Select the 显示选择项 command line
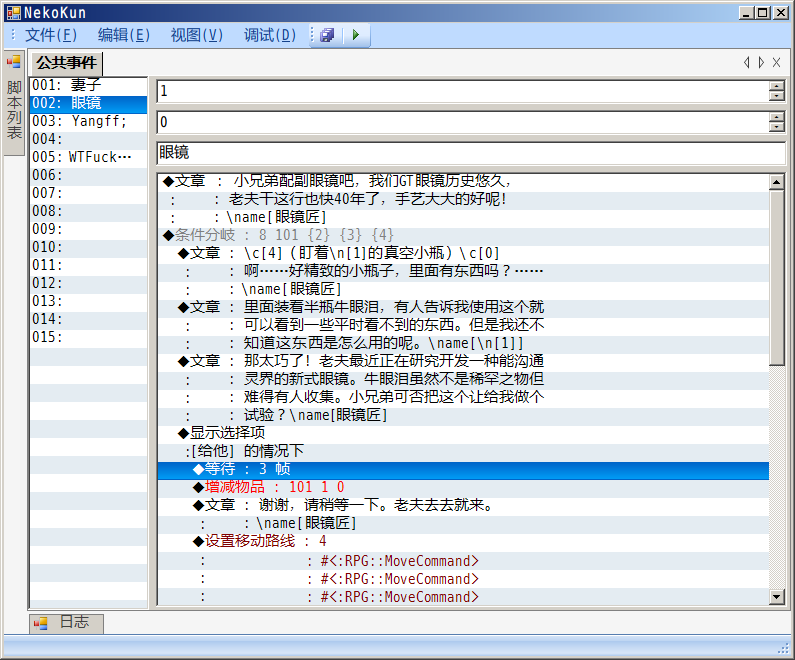This screenshot has width=795, height=660. [463, 433]
